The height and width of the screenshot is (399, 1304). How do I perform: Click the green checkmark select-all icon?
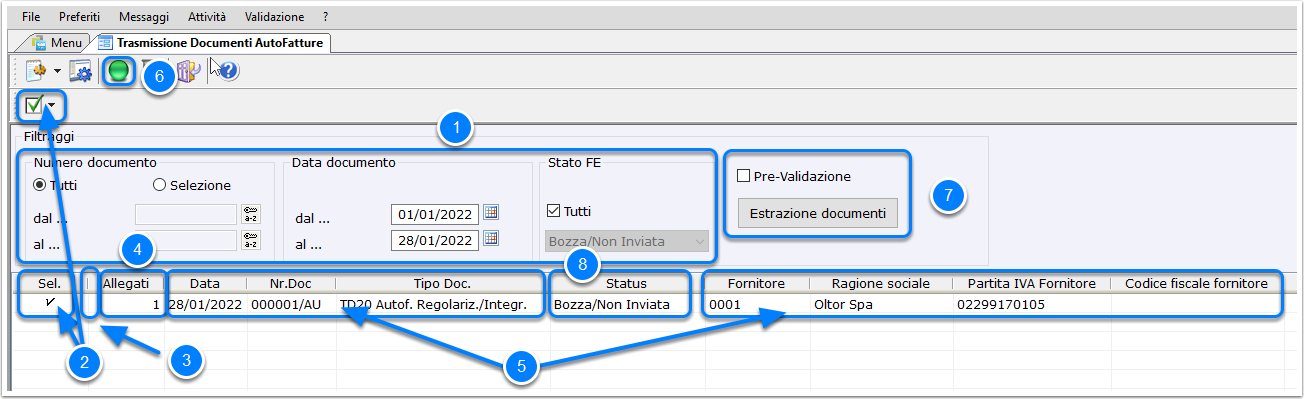tap(34, 104)
